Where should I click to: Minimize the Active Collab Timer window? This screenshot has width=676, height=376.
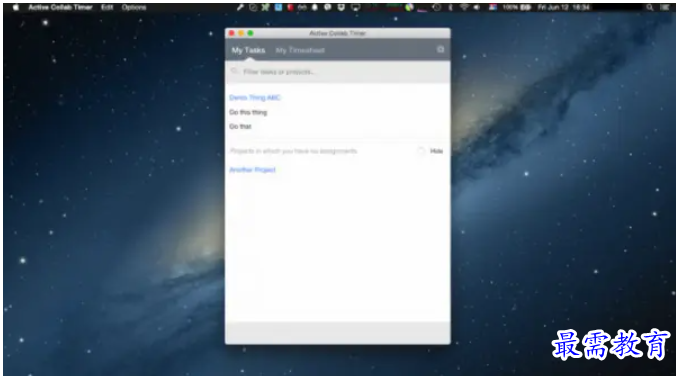point(241,33)
